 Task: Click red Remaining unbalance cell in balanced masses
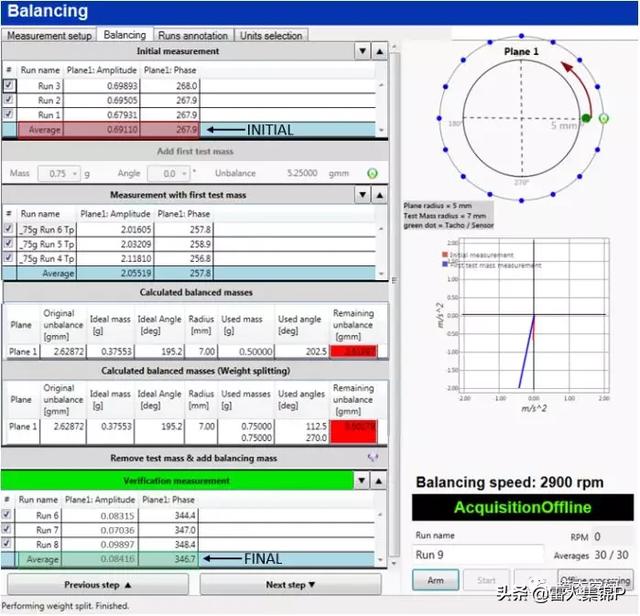353,351
